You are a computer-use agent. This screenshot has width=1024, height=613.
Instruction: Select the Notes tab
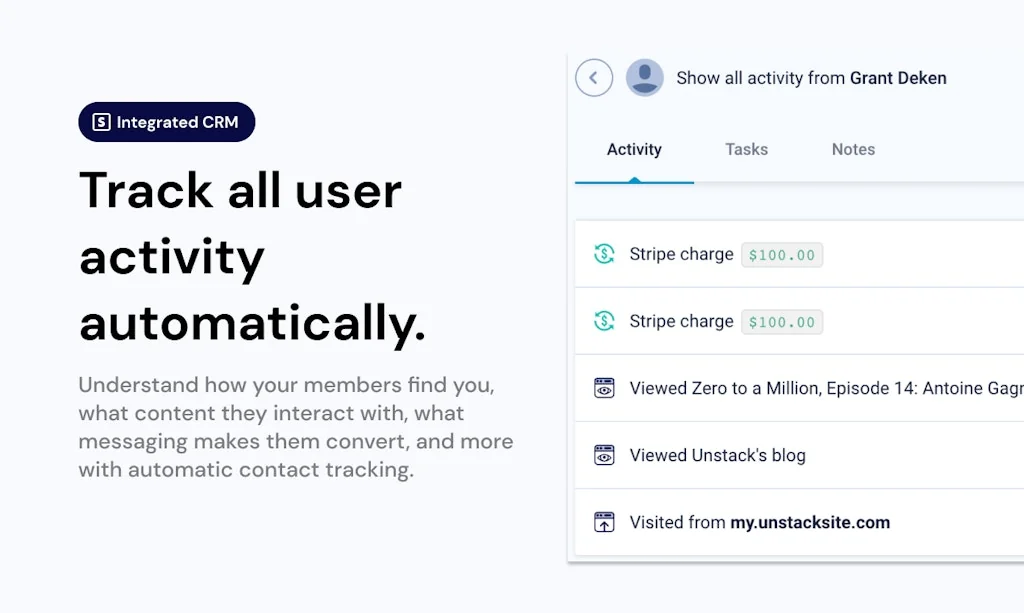[853, 149]
